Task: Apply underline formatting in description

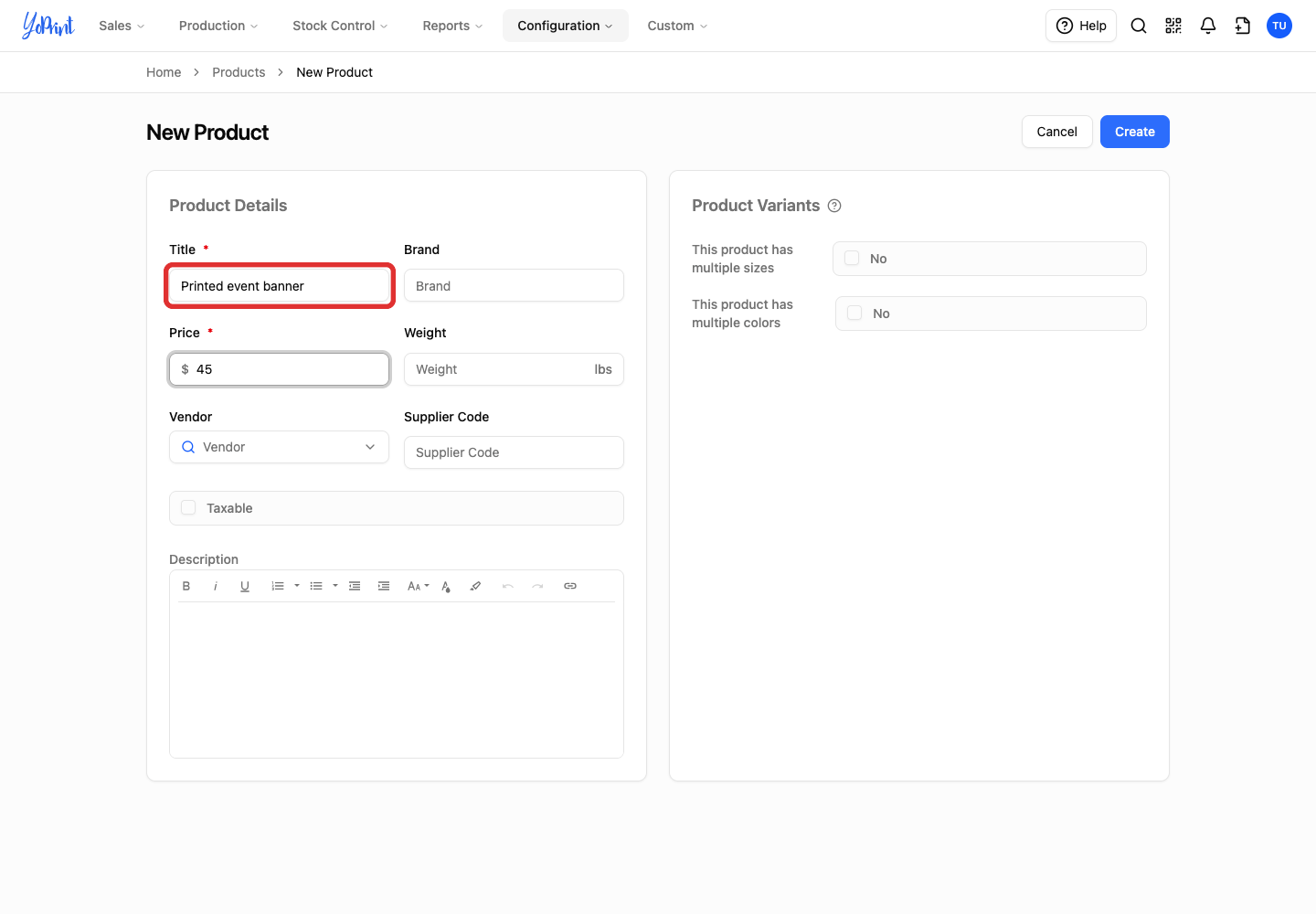Action: click(245, 586)
